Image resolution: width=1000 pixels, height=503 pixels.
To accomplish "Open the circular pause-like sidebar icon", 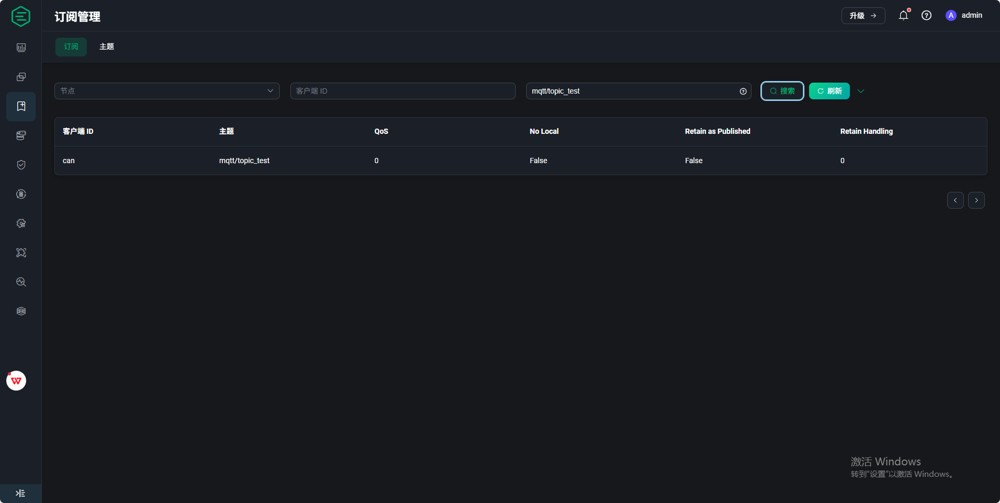I will pos(21,194).
